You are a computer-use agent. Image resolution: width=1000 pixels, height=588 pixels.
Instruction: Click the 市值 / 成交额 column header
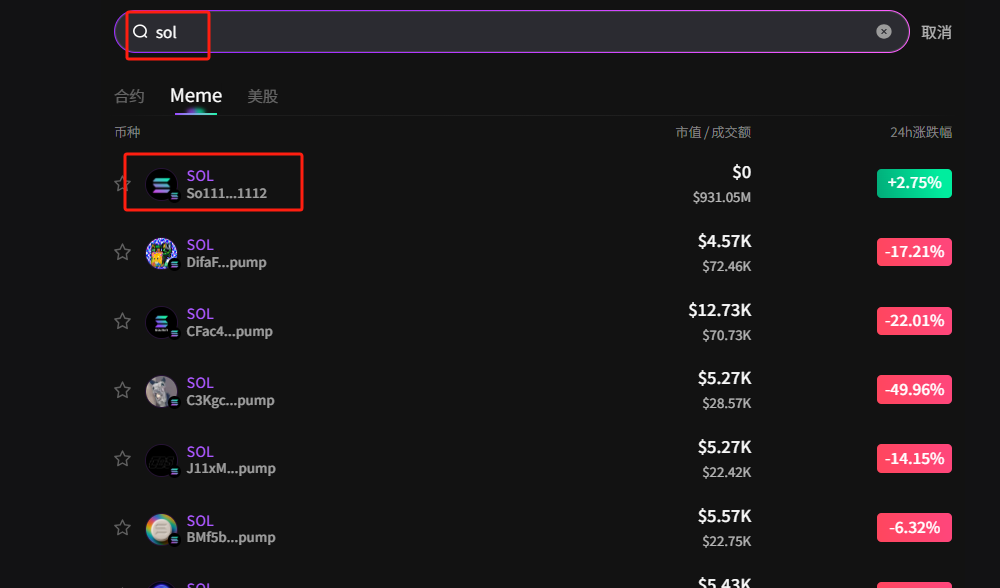click(x=713, y=132)
